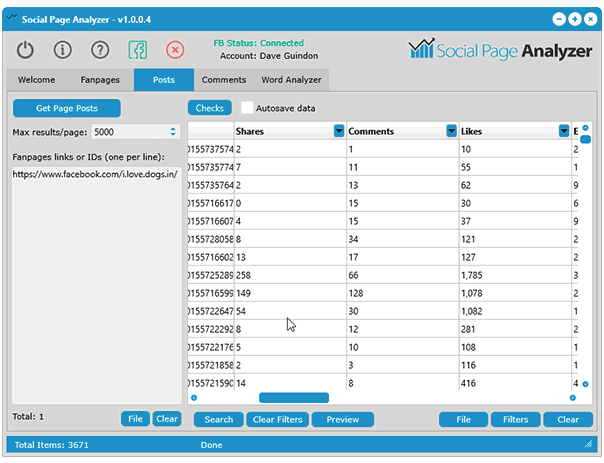Click the Total Items: 3671 status text
The image size is (604, 463).
click(51, 445)
